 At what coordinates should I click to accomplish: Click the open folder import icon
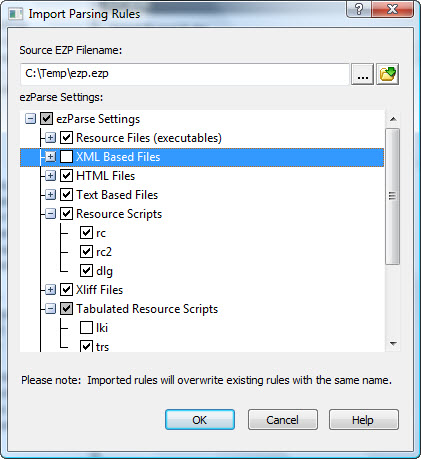[x=387, y=74]
